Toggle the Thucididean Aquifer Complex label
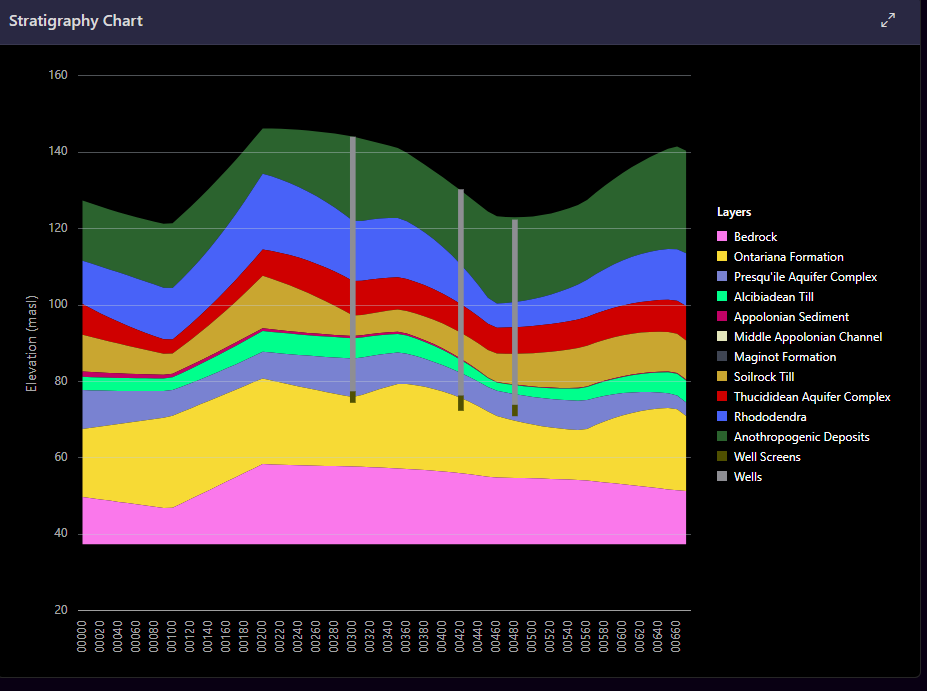The width and height of the screenshot is (927, 691). click(812, 397)
